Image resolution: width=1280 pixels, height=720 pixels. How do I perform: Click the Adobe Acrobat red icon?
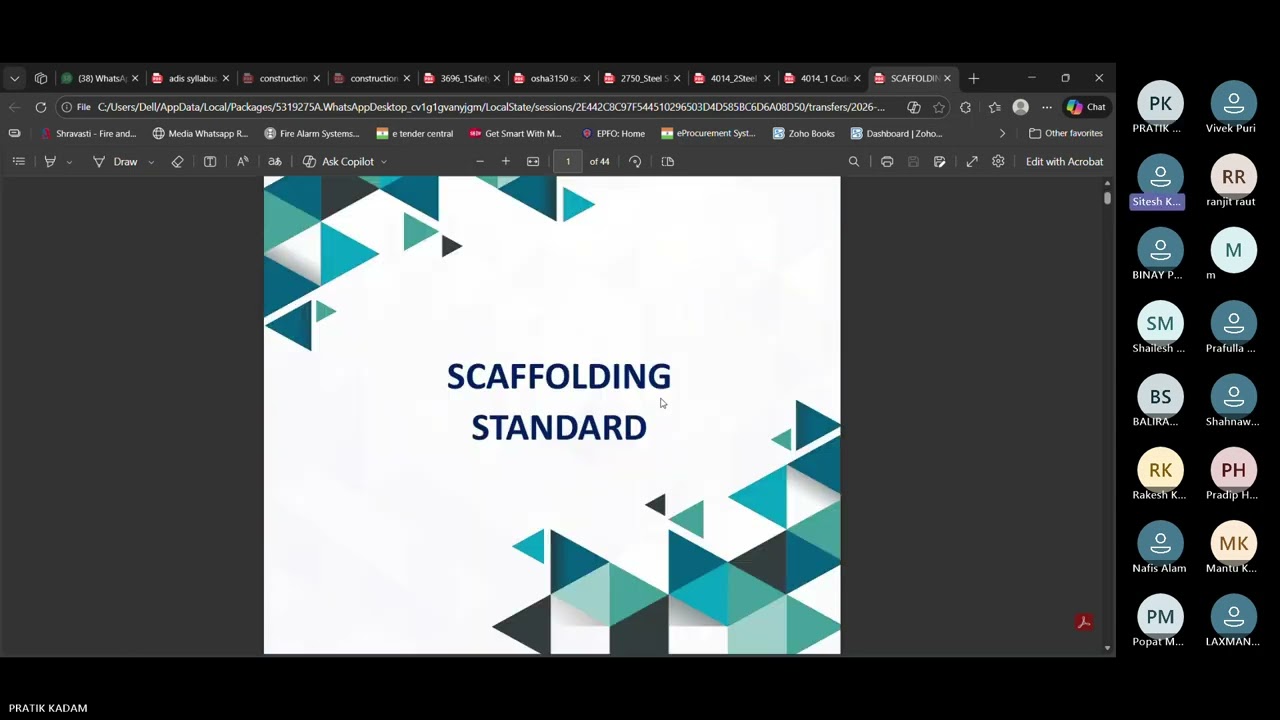coord(1083,622)
